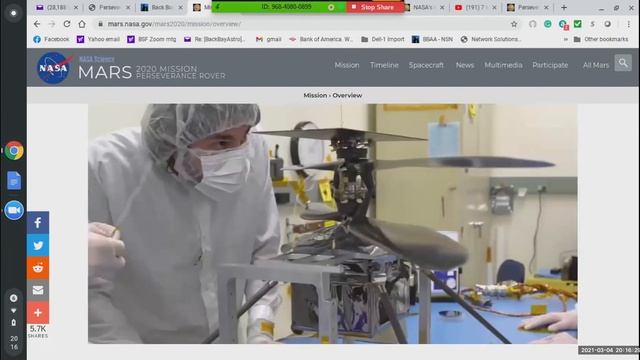Reload the current page
The image size is (640, 360).
(x=67, y=24)
